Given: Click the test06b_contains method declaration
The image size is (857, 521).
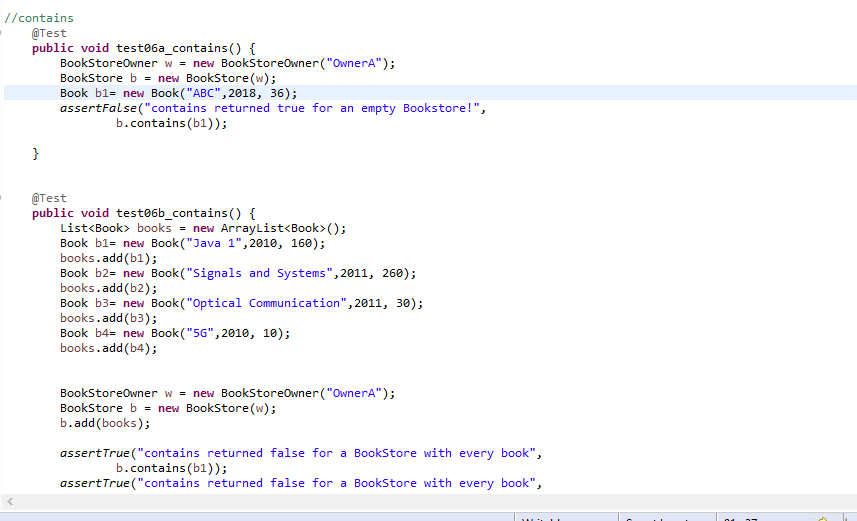Looking at the screenshot, I should [x=144, y=213].
